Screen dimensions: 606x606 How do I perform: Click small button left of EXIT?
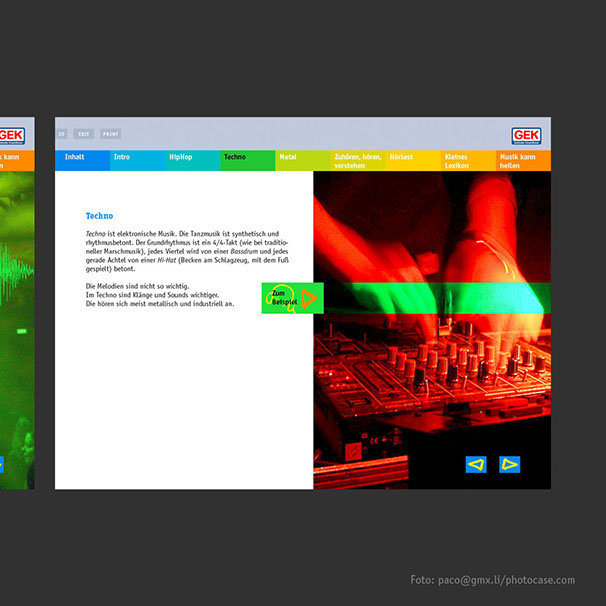tap(62, 133)
